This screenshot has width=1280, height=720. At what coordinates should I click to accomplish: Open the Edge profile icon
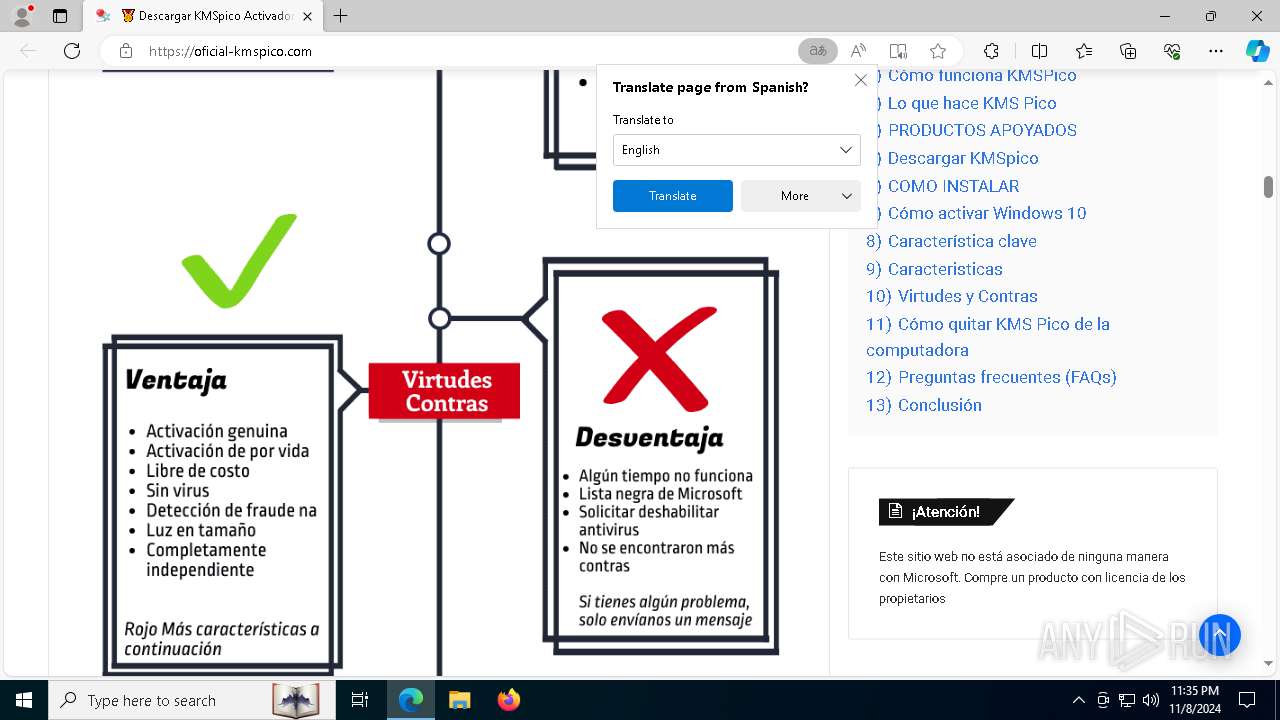(x=22, y=16)
